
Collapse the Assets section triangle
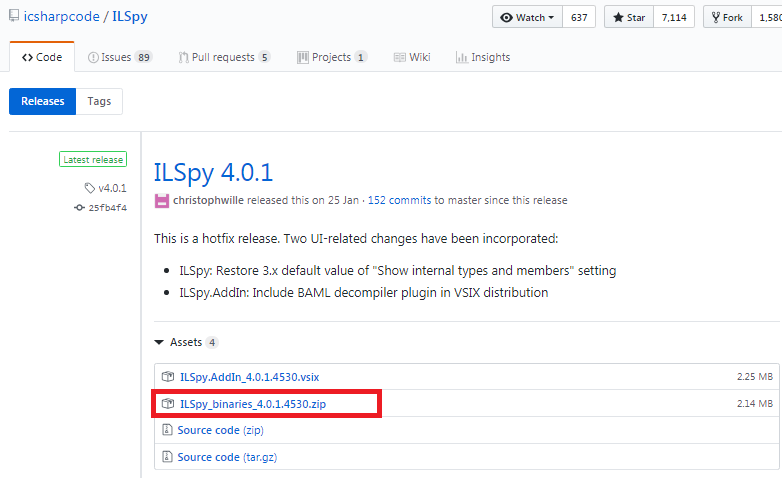159,342
